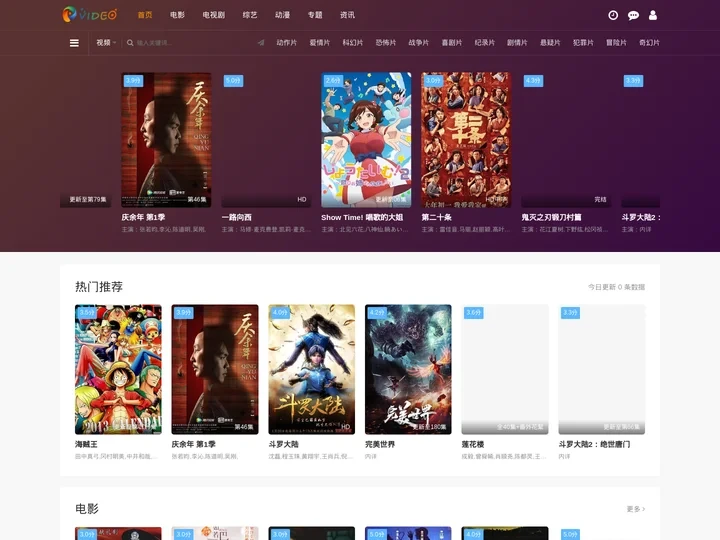Open the 庆余年 第1季 title in carousel
Screen dimensions: 720x540
(x=143, y=217)
